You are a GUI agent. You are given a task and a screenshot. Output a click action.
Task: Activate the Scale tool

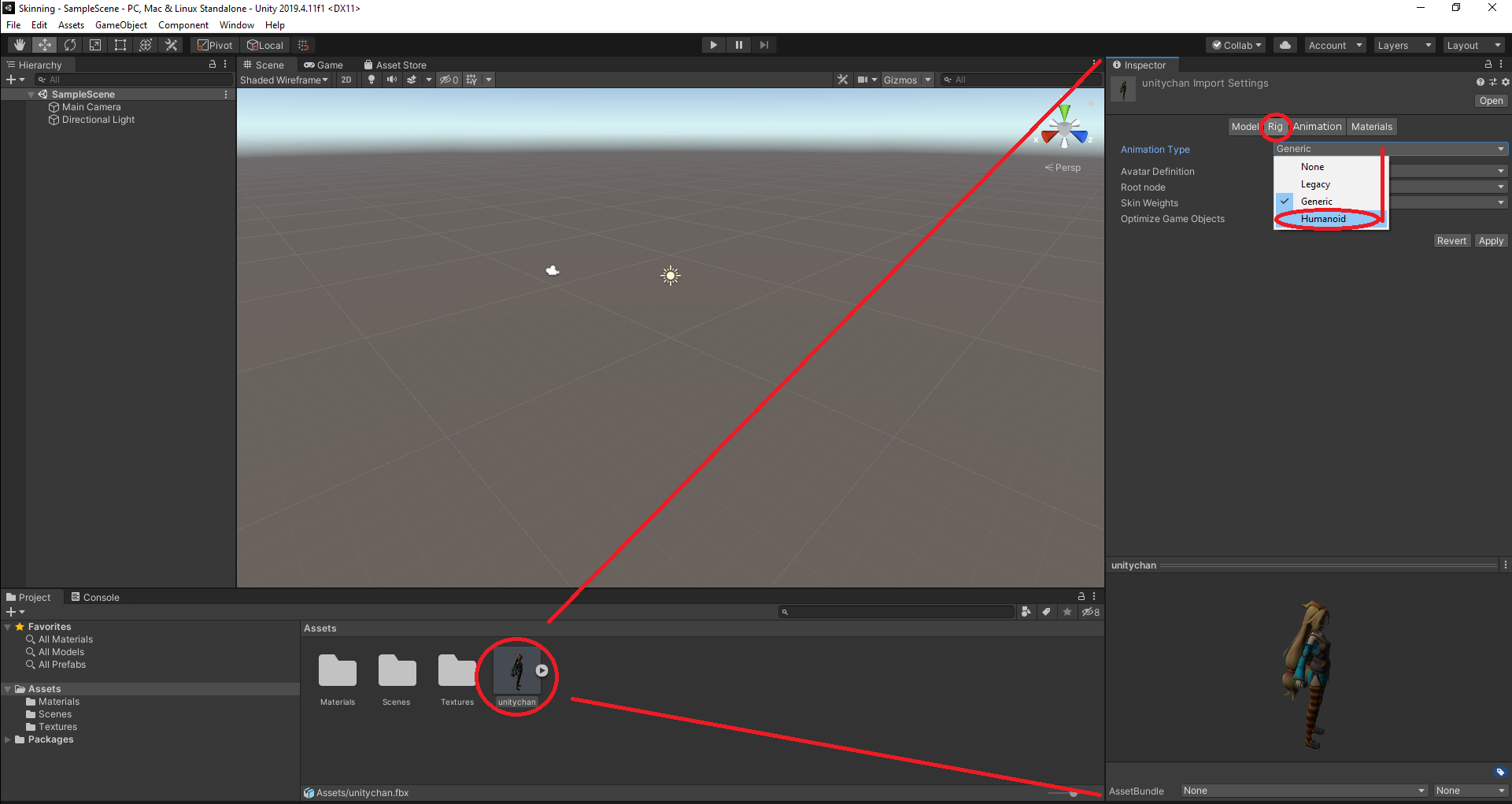click(94, 45)
